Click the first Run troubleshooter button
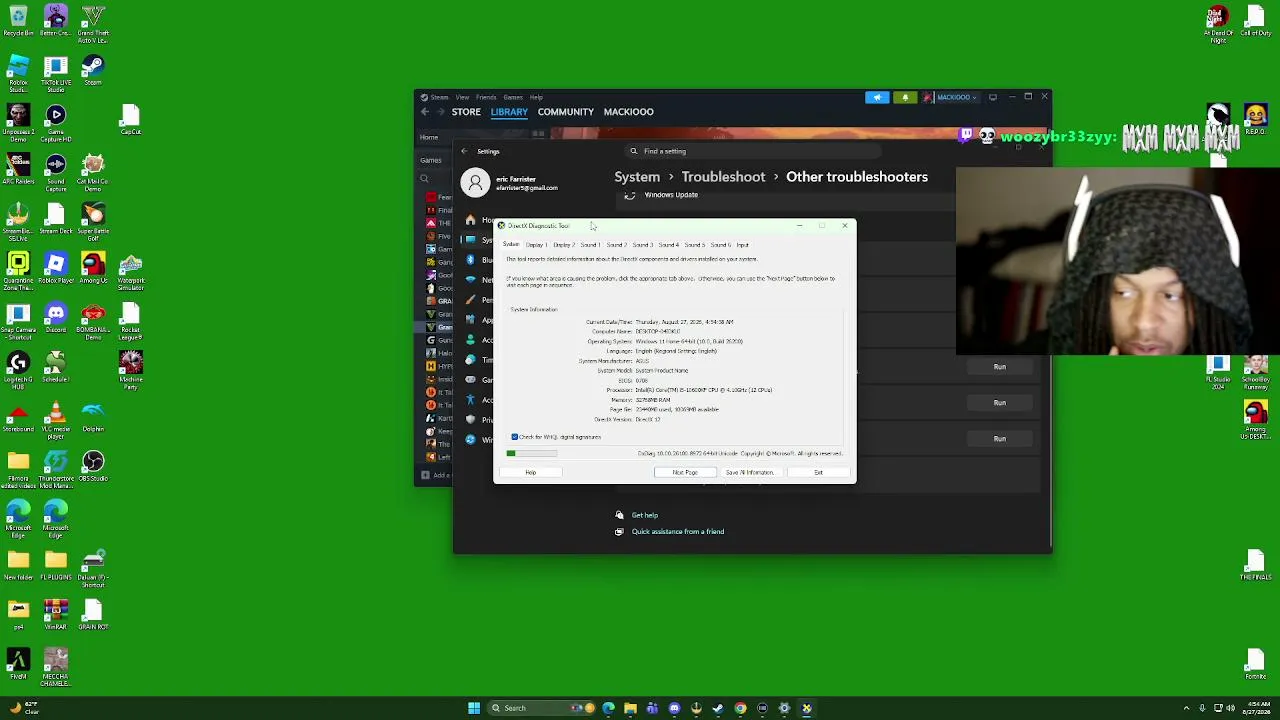 1000,367
